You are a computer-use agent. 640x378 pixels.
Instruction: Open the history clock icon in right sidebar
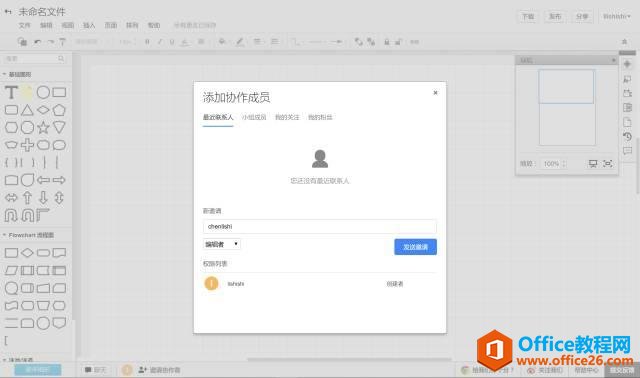coord(627,136)
